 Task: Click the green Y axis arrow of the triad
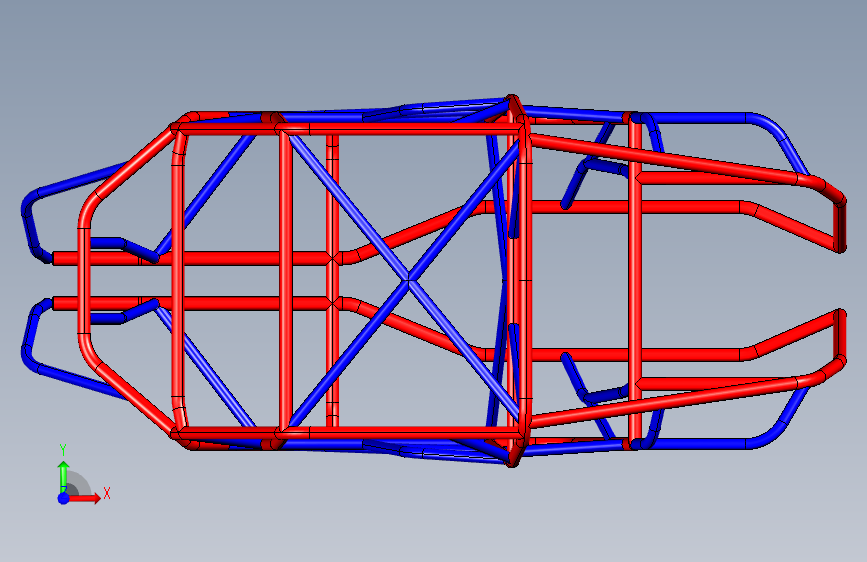(64, 477)
